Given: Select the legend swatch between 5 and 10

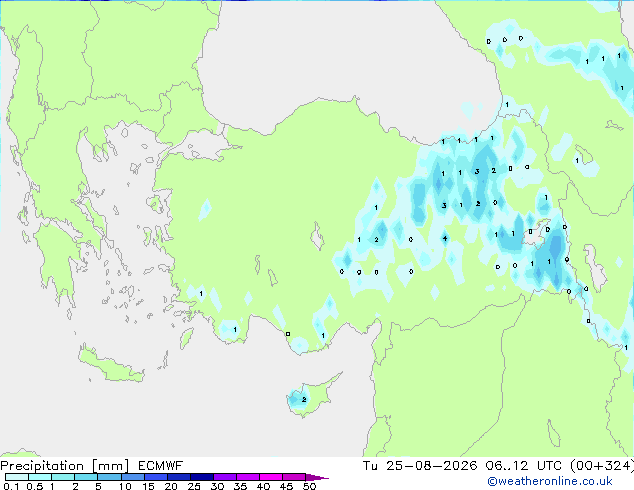Looking at the screenshot, I should click(109, 477).
